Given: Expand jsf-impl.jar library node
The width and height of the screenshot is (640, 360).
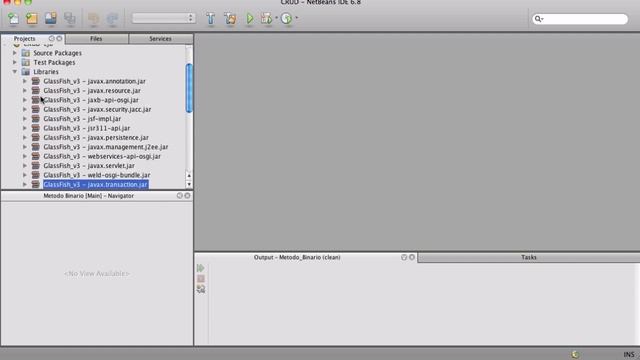Looking at the screenshot, I should [24, 118].
